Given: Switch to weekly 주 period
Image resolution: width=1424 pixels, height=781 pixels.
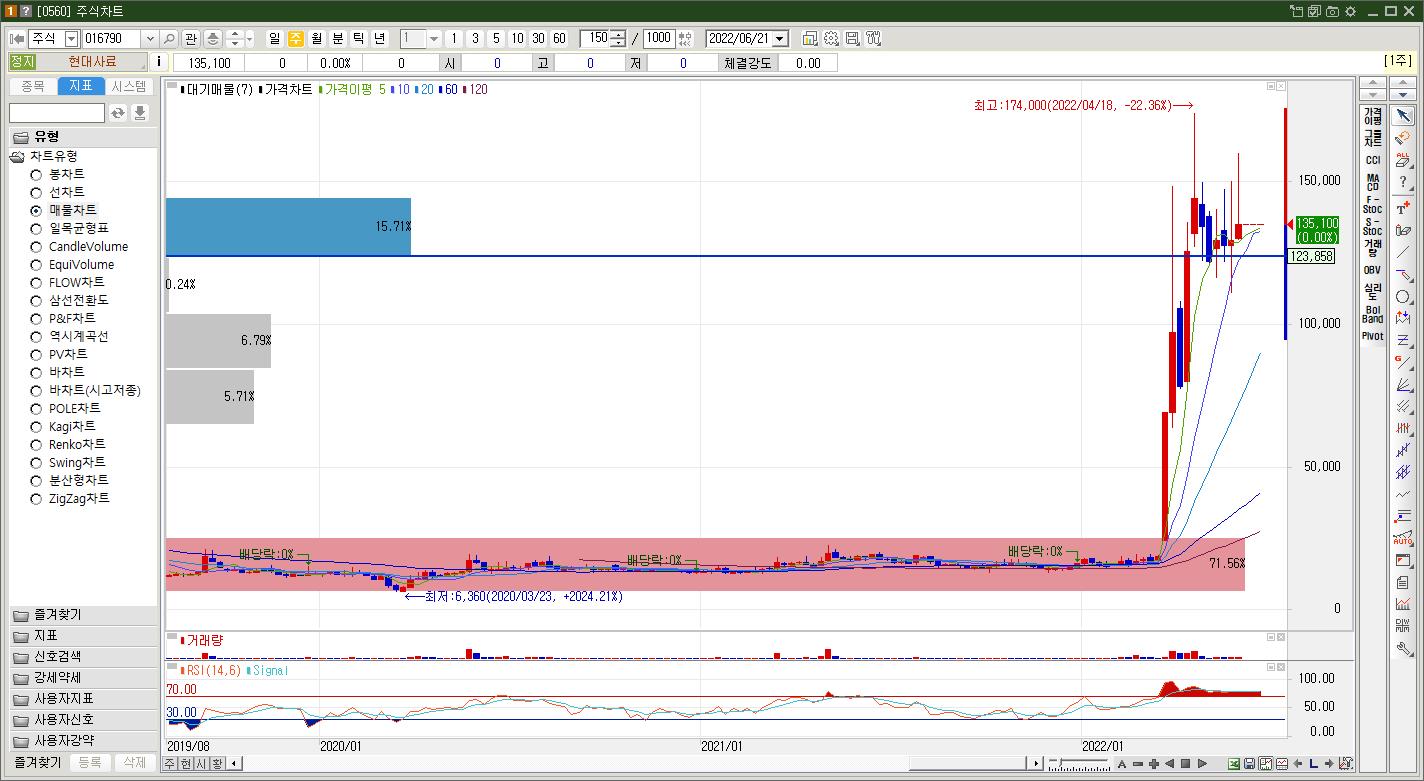Looking at the screenshot, I should [x=296, y=38].
